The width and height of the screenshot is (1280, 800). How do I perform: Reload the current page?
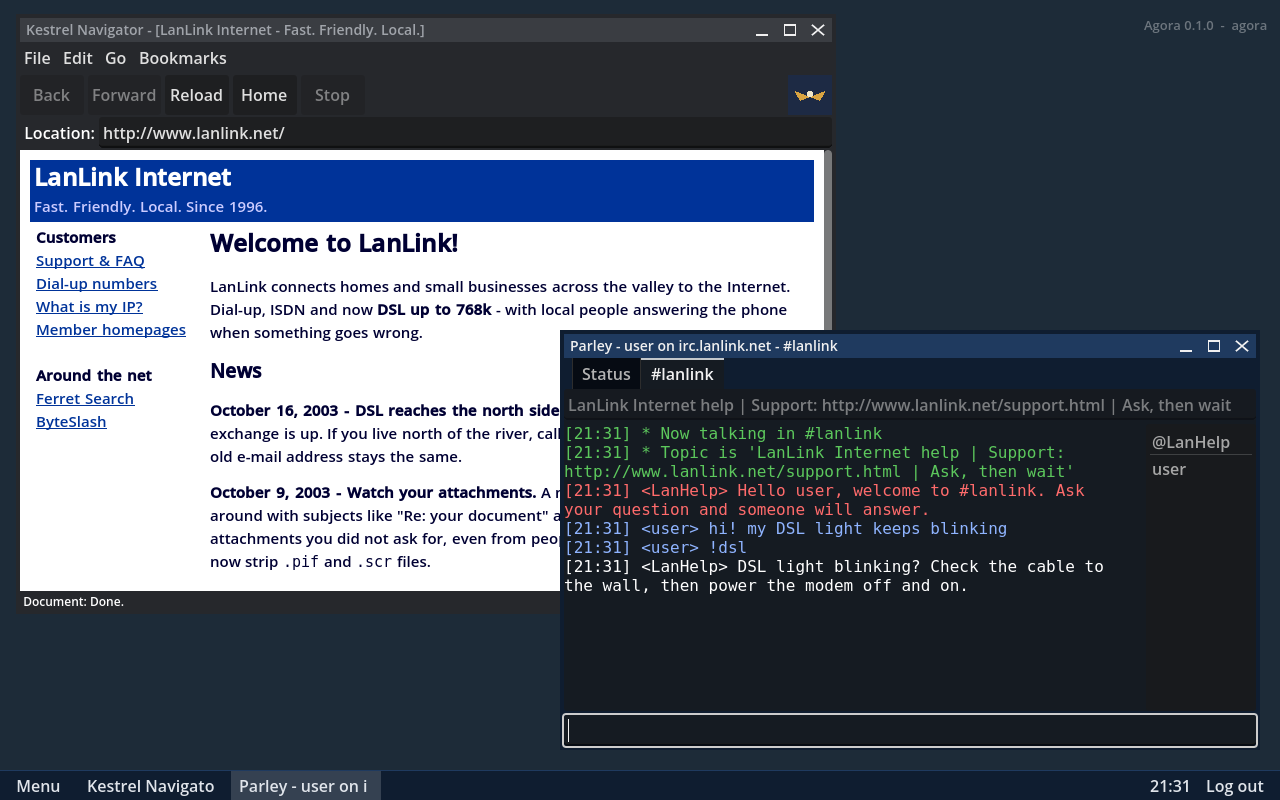point(196,95)
